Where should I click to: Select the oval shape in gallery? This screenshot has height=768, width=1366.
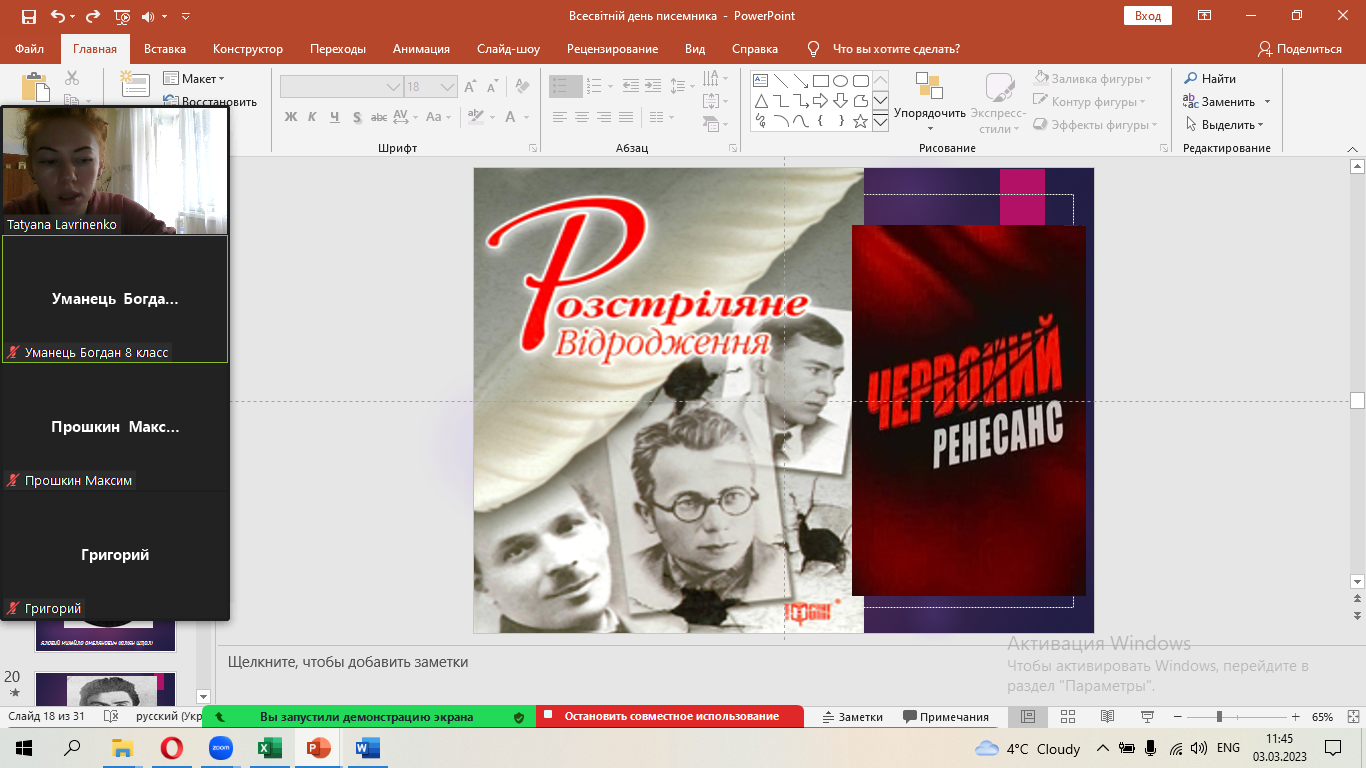pyautogui.click(x=840, y=81)
